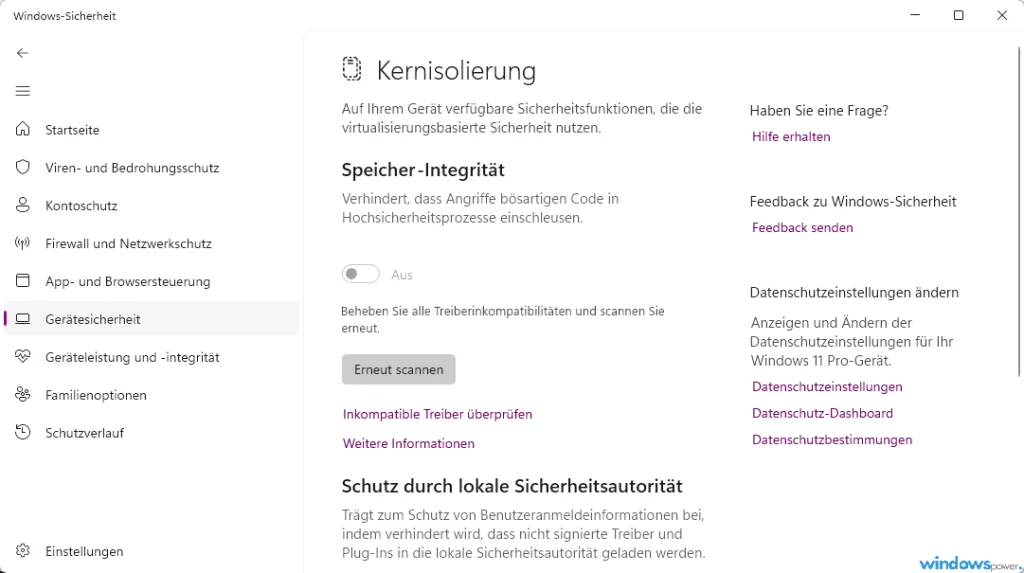Click the Schutzverlauf history clock icon

(x=22, y=433)
